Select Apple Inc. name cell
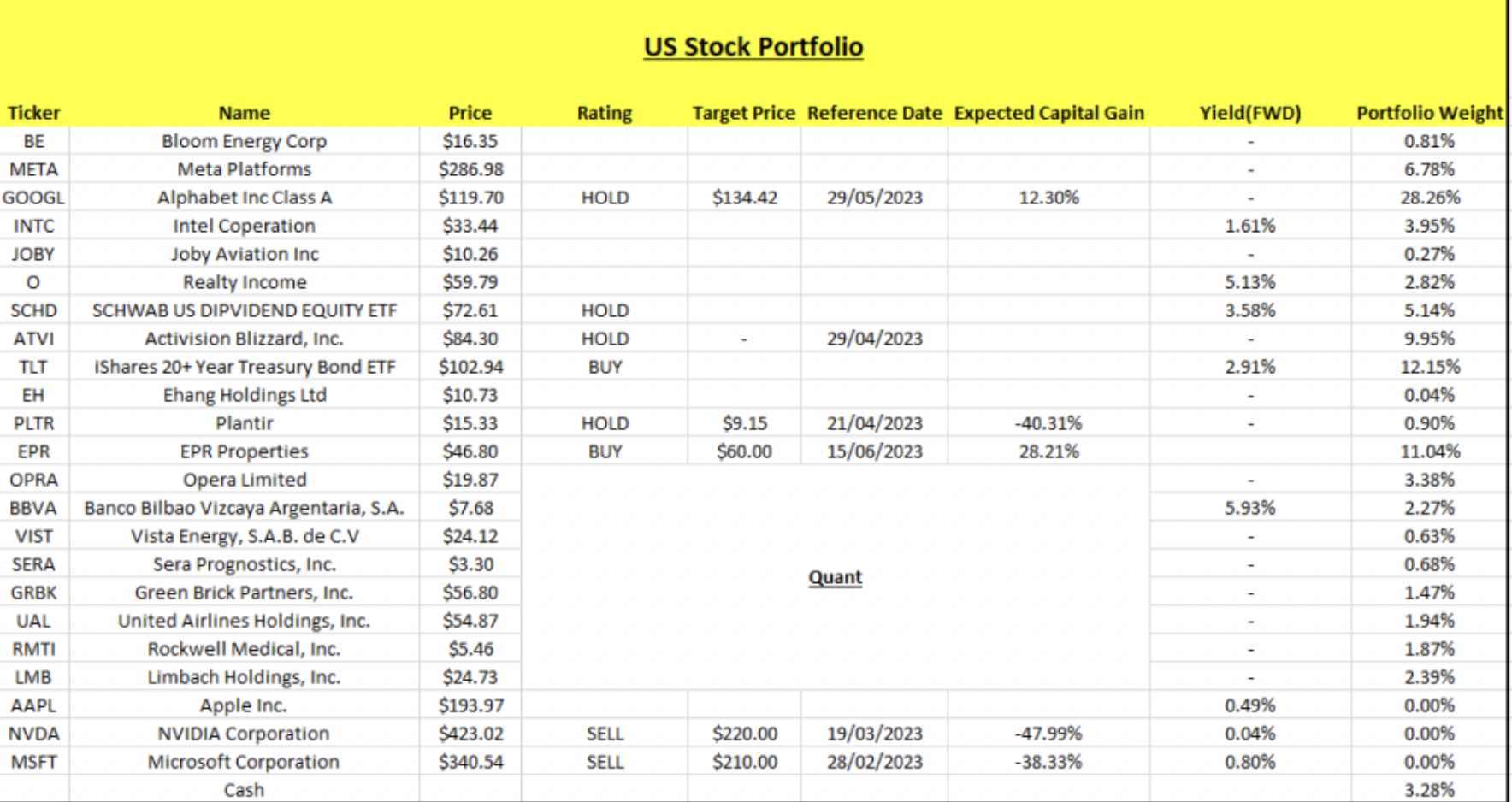This screenshot has height=802, width=1512. pyautogui.click(x=244, y=705)
